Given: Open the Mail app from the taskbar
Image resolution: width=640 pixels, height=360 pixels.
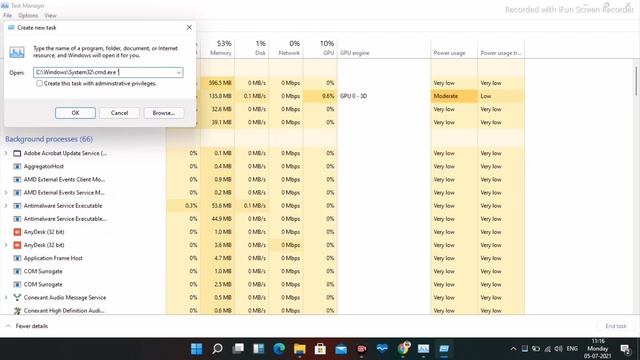Looking at the screenshot, I should pos(341,349).
